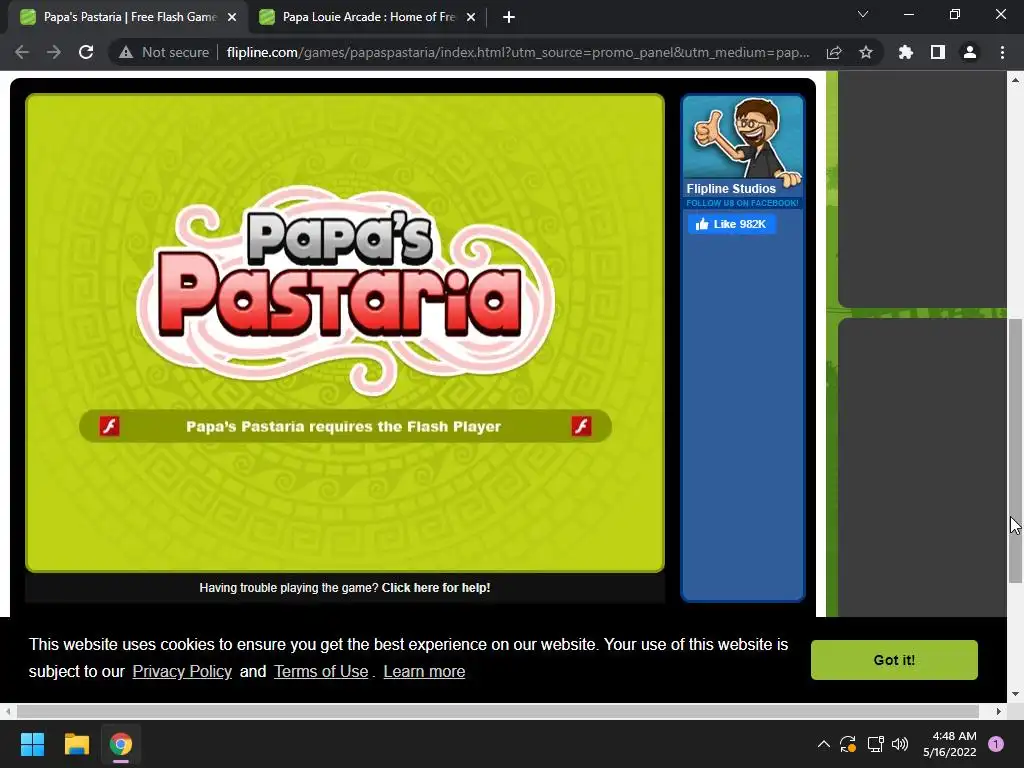Click the scrollbar down arrow

click(x=1015, y=694)
